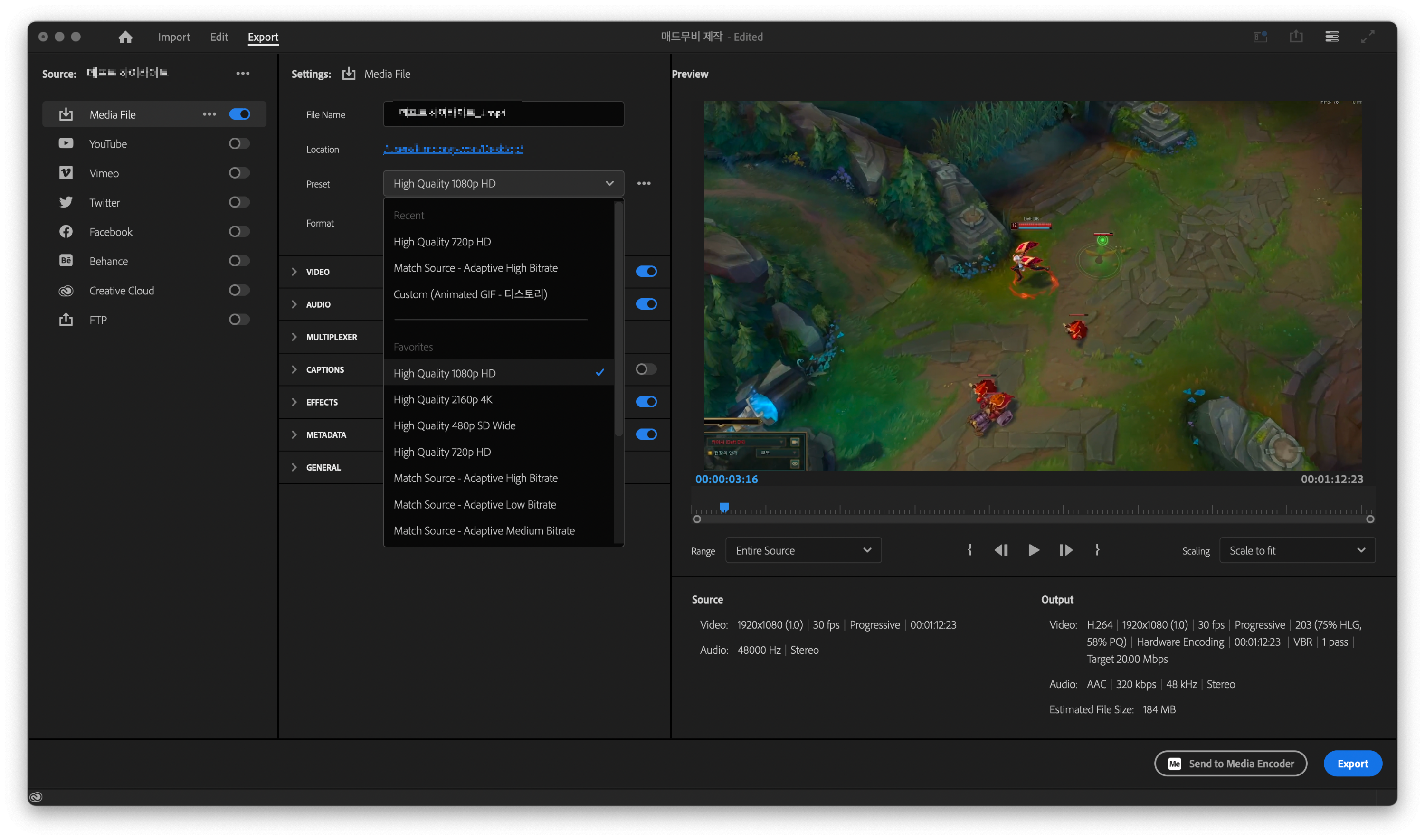The height and width of the screenshot is (840, 1425).
Task: Turn off the Media File toggle
Action: click(x=239, y=114)
